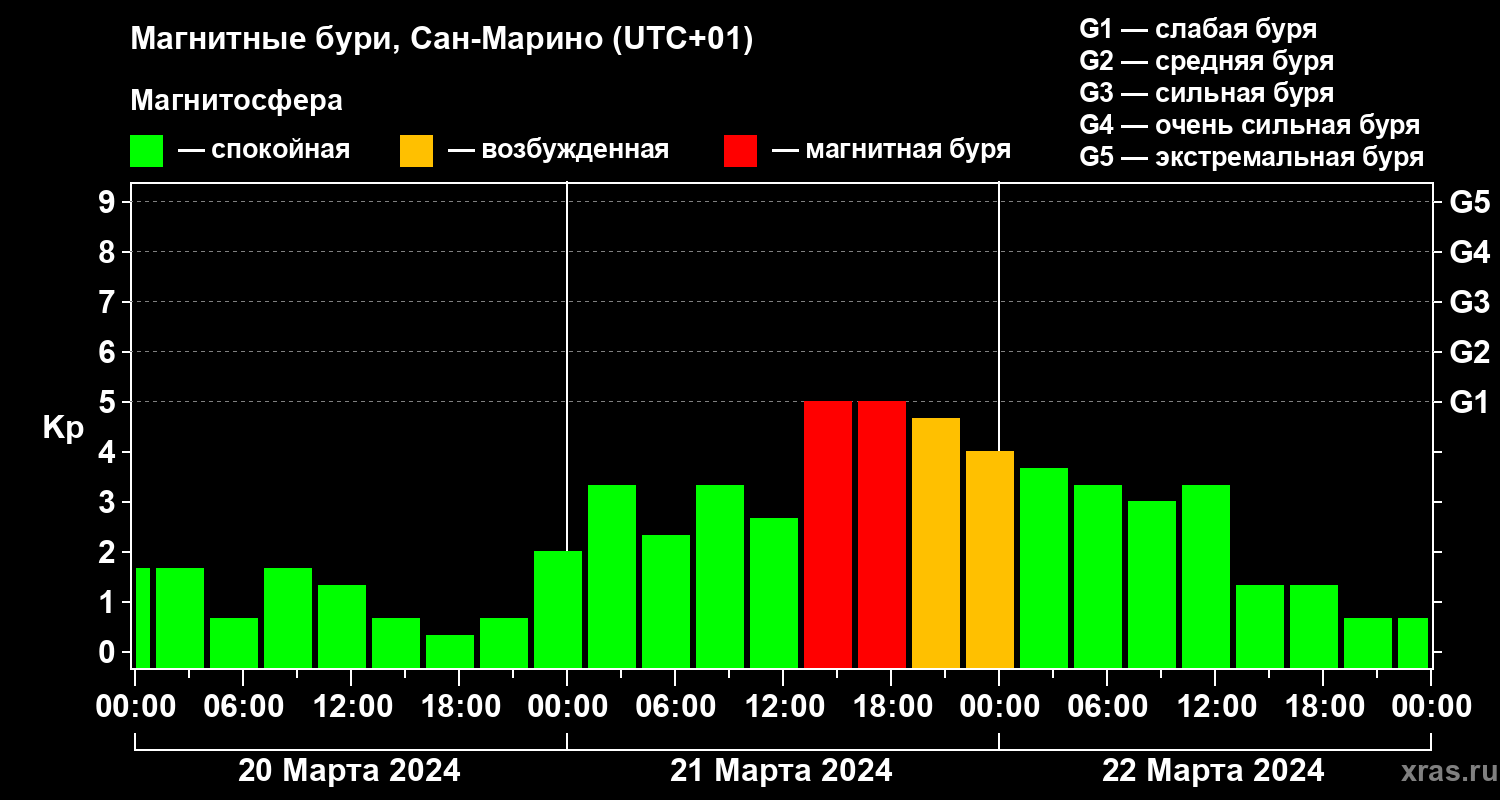This screenshot has width=1500, height=800.
Task: Click the orange 'возбужденная' legend swatch
Action: (x=416, y=151)
